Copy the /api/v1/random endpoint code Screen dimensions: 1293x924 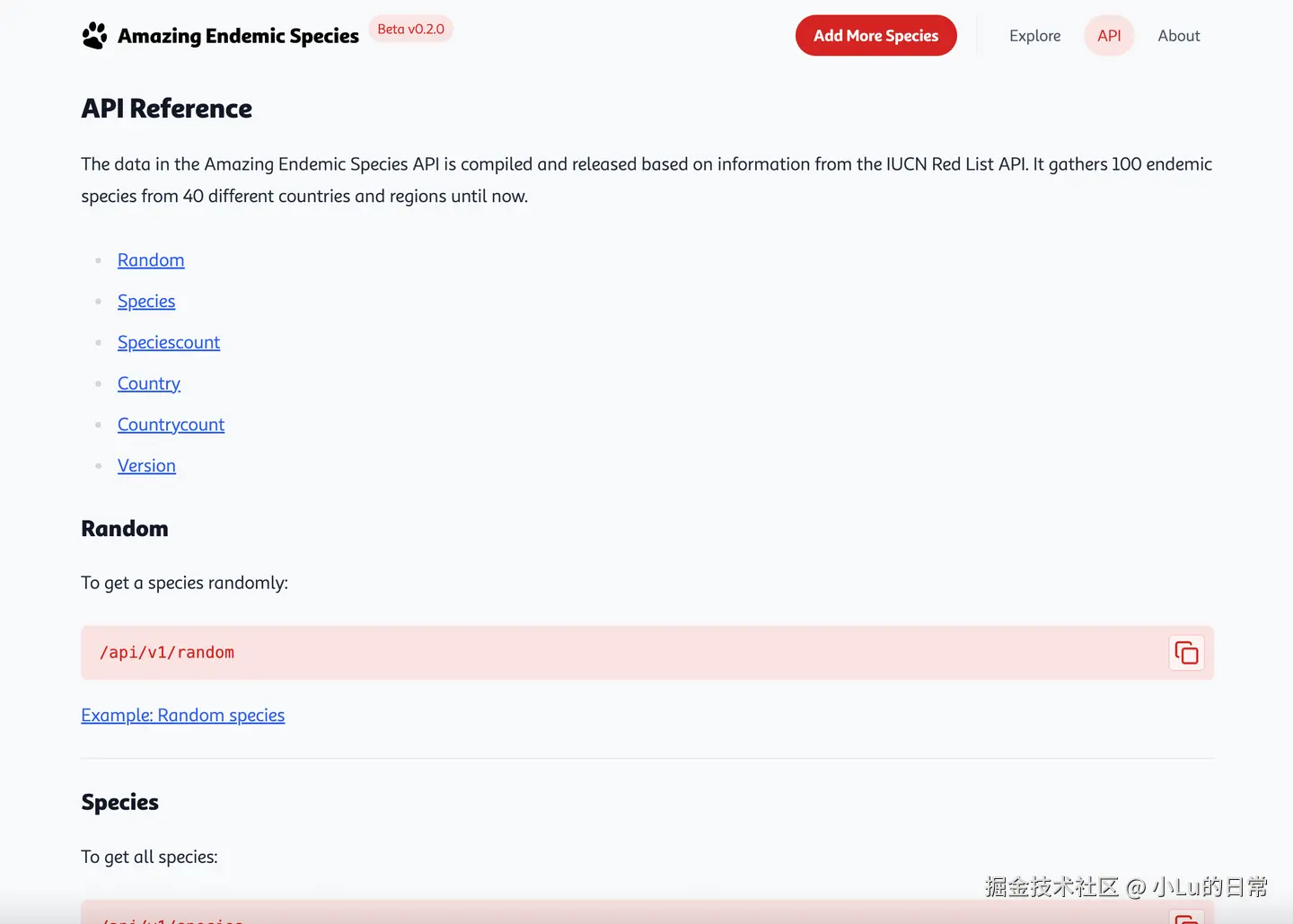[x=1186, y=653]
